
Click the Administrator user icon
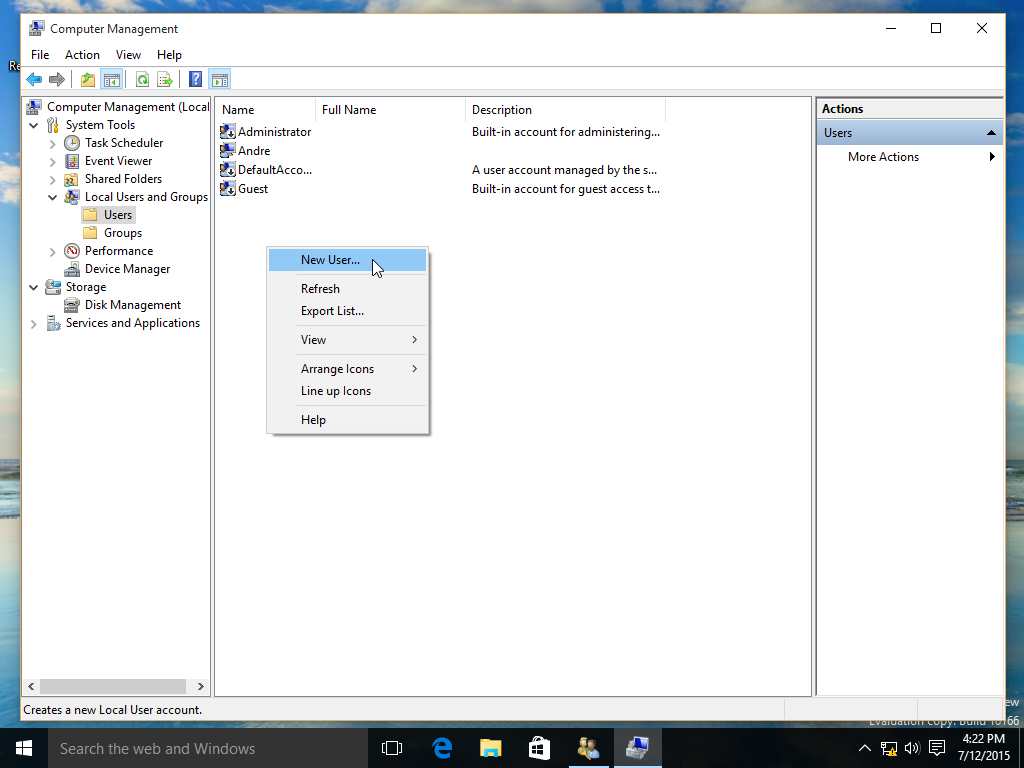click(x=227, y=132)
